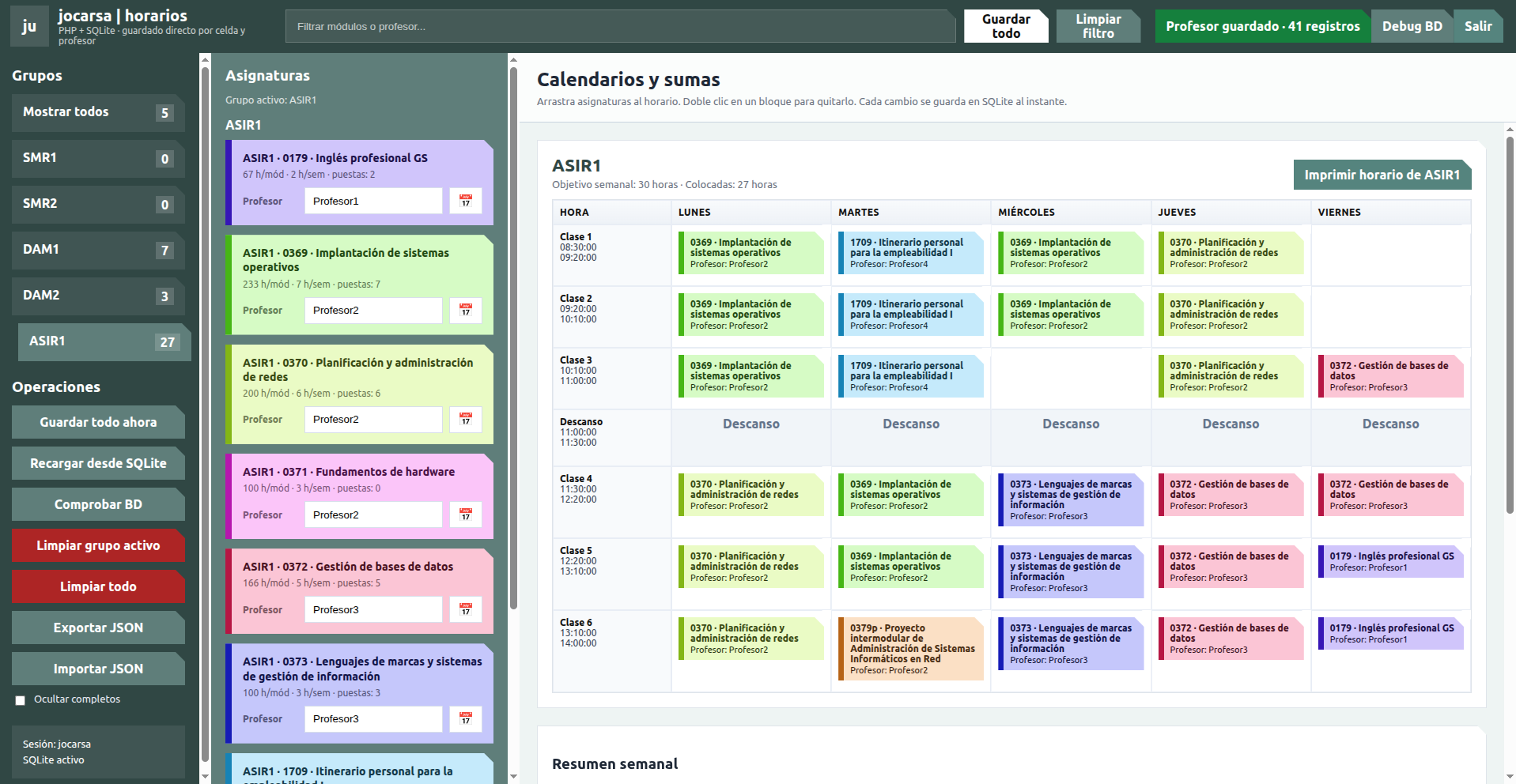Click Recargar desde SQLite

pyautogui.click(x=98, y=463)
